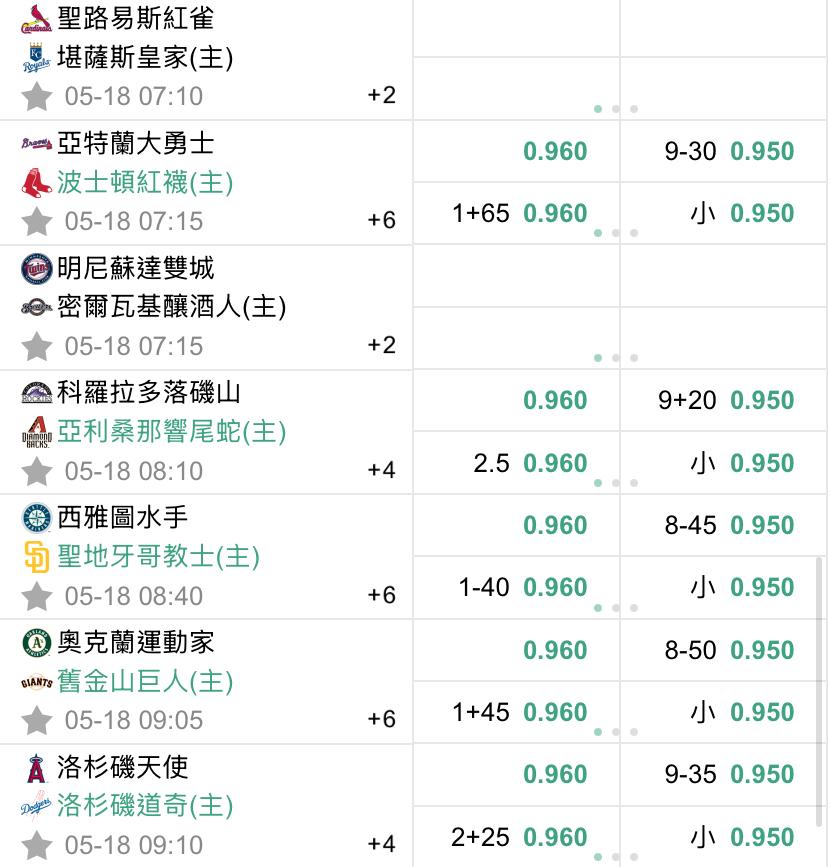This screenshot has width=828, height=867.
Task: Click the Arizona Diamondbacks logo
Action: [x=37, y=432]
